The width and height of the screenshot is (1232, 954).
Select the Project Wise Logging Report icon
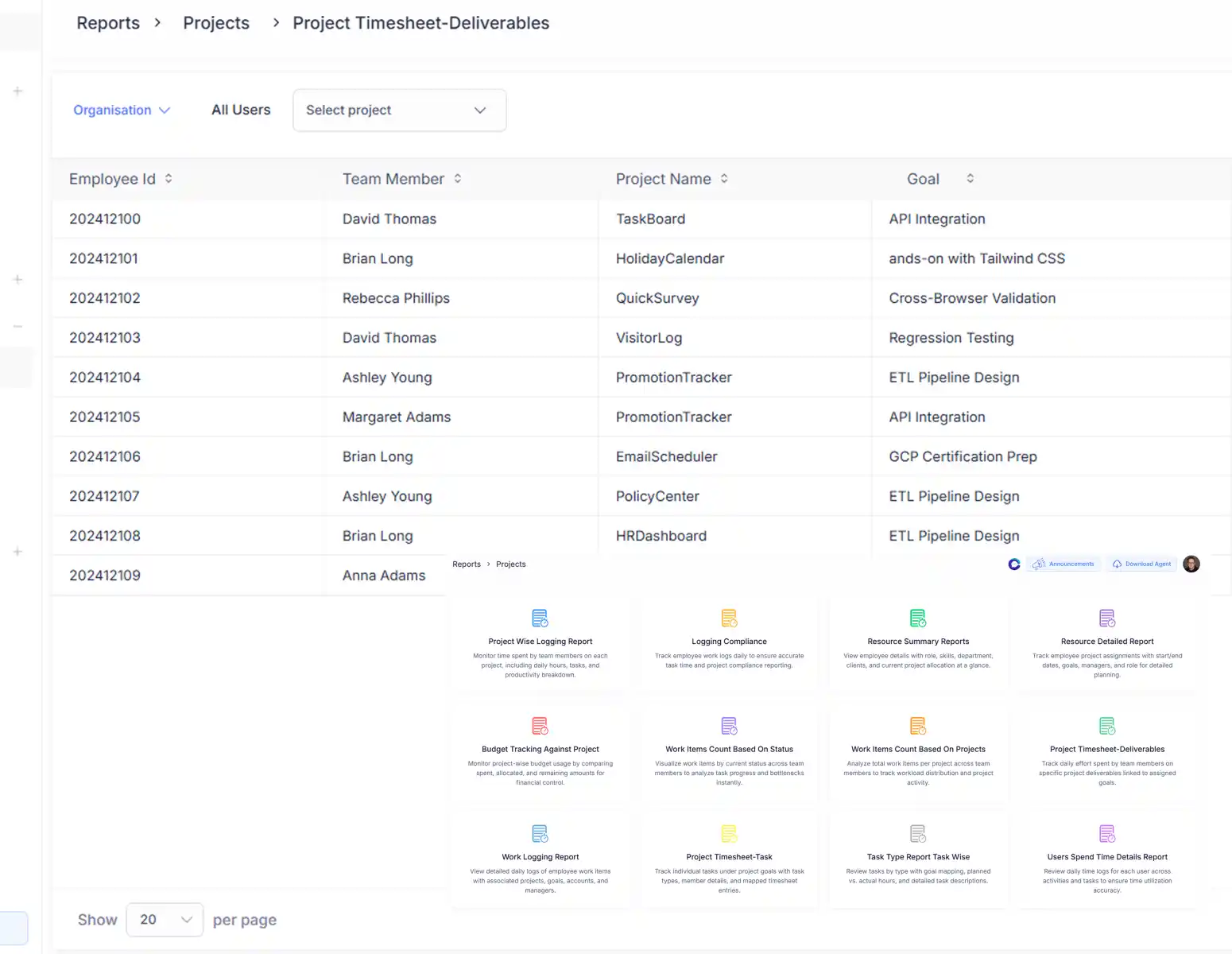click(x=540, y=618)
